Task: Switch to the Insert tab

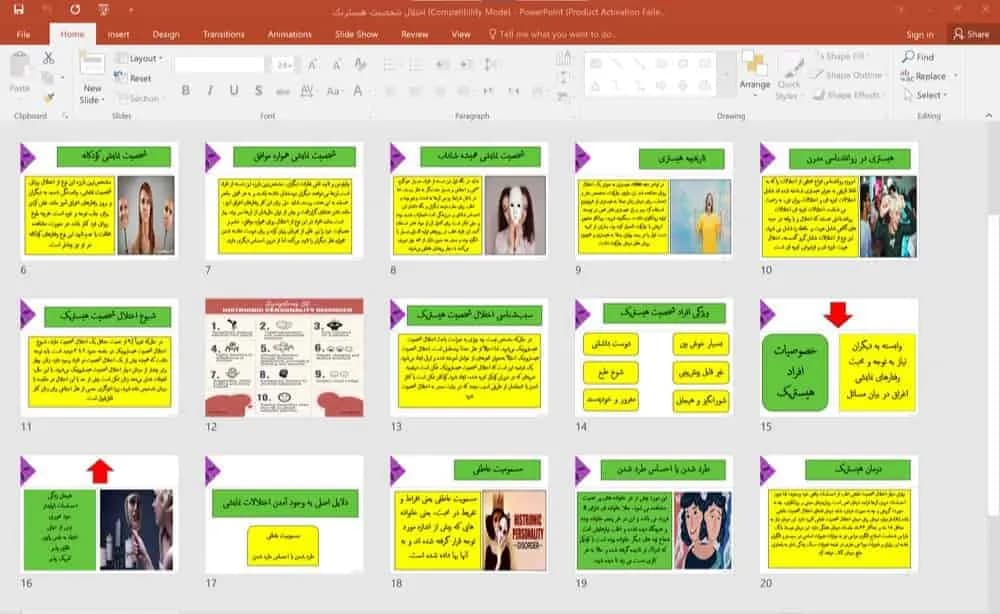Action: point(118,34)
